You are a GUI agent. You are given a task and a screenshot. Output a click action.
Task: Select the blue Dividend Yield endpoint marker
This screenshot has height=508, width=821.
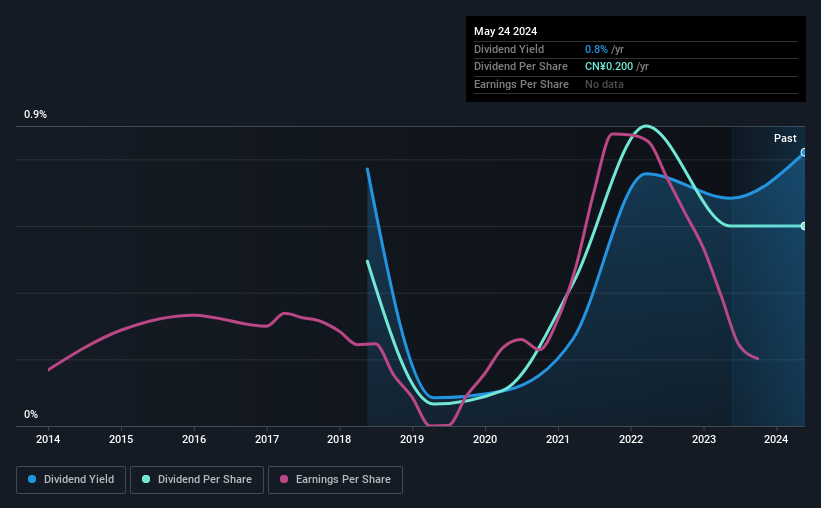pyautogui.click(x=804, y=152)
